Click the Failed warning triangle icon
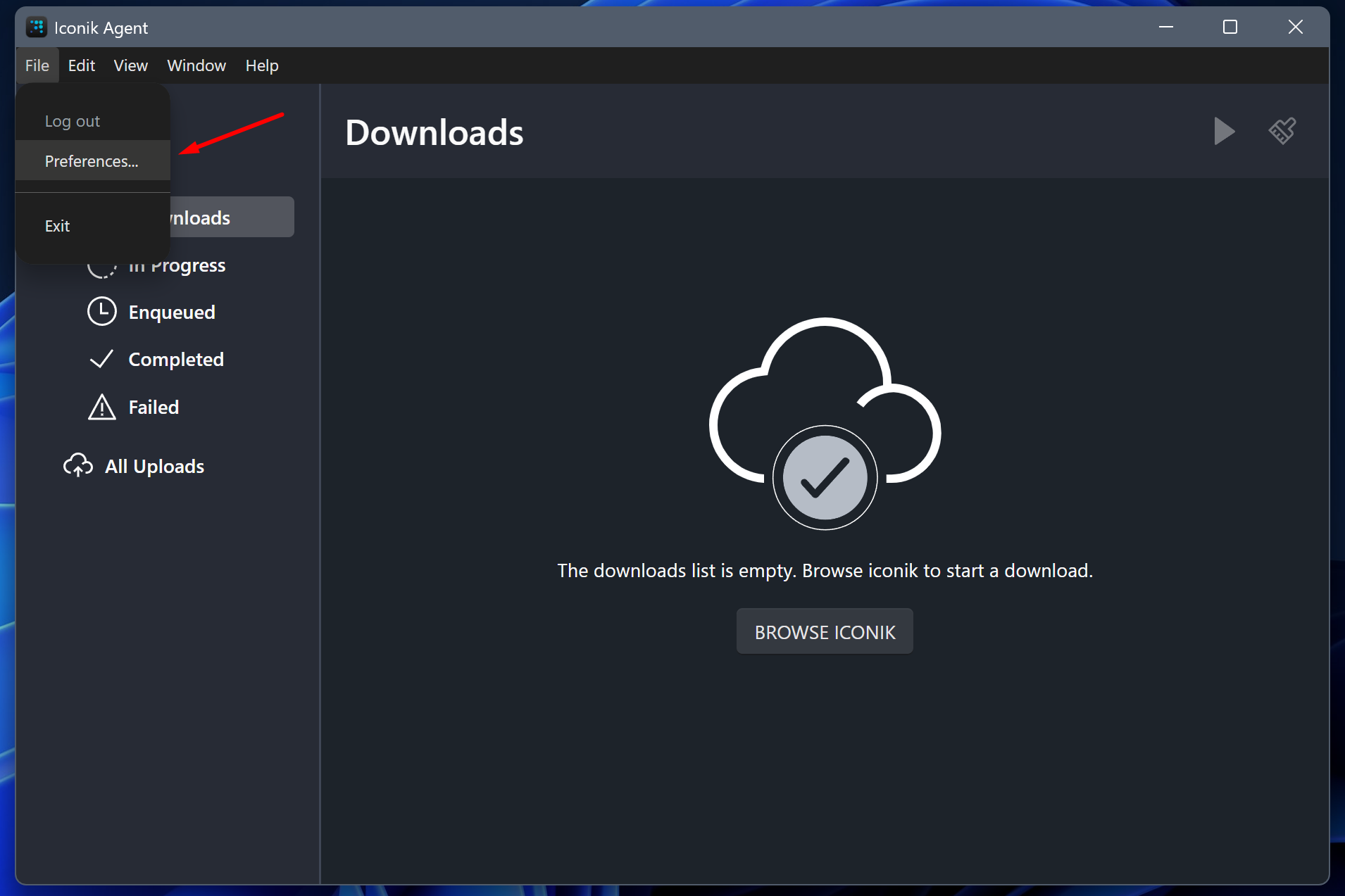Screen dimensions: 1345x896 click(102, 407)
